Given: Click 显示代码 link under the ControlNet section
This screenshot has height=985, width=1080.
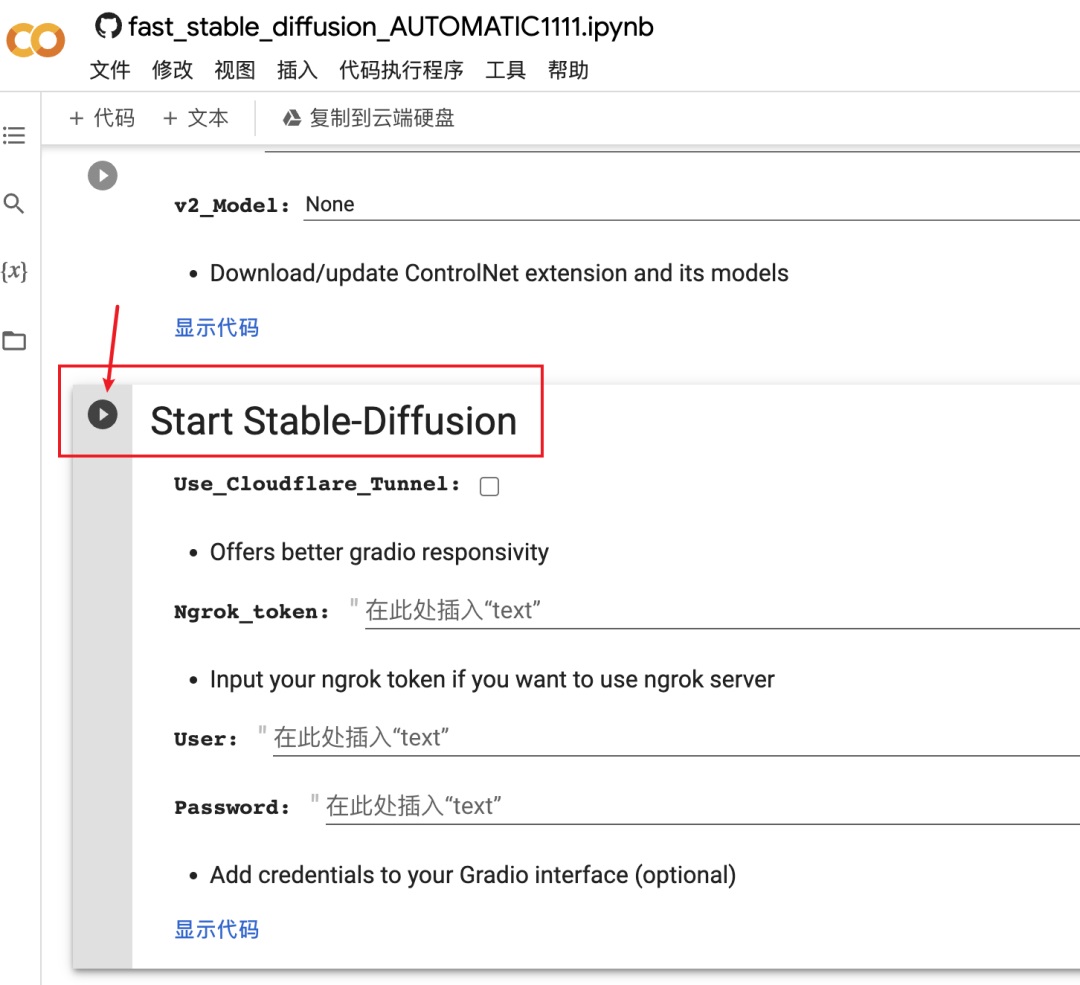Looking at the screenshot, I should click(216, 327).
